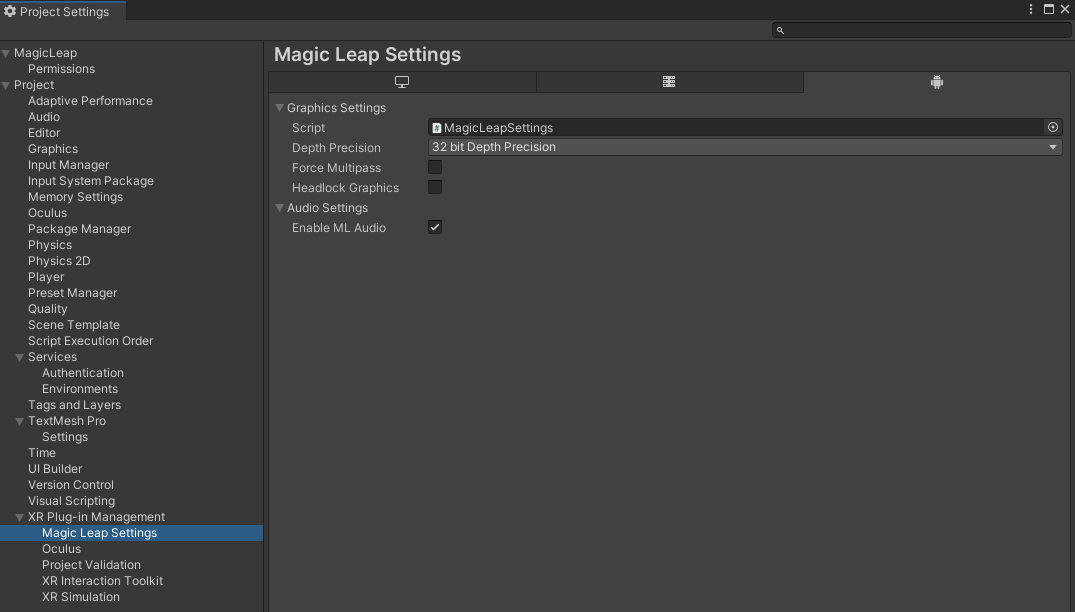1075x612 pixels.
Task: Click the object picker next to MagicLeapSettings
Action: click(1052, 128)
